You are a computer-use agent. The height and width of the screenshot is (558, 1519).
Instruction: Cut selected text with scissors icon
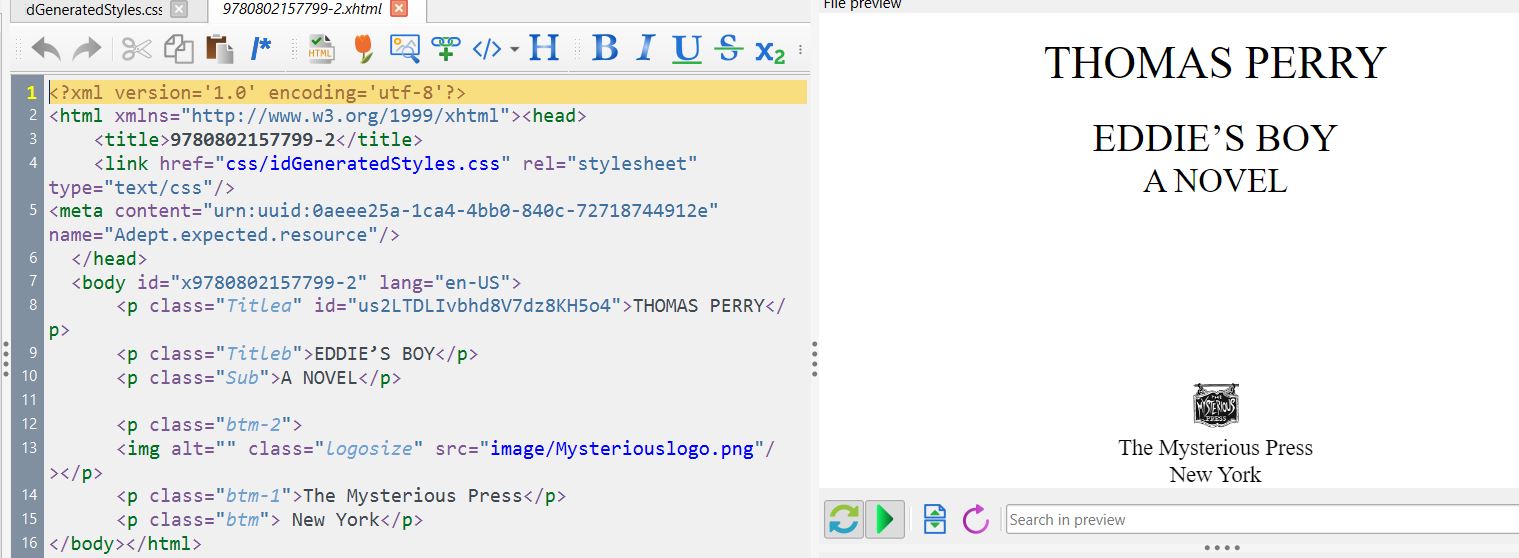[x=137, y=48]
